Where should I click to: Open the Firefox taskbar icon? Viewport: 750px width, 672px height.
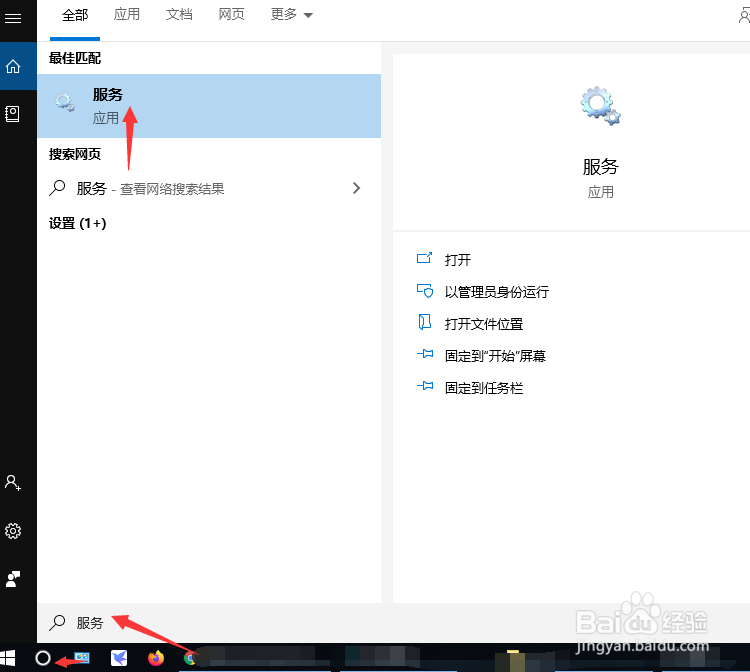click(156, 658)
